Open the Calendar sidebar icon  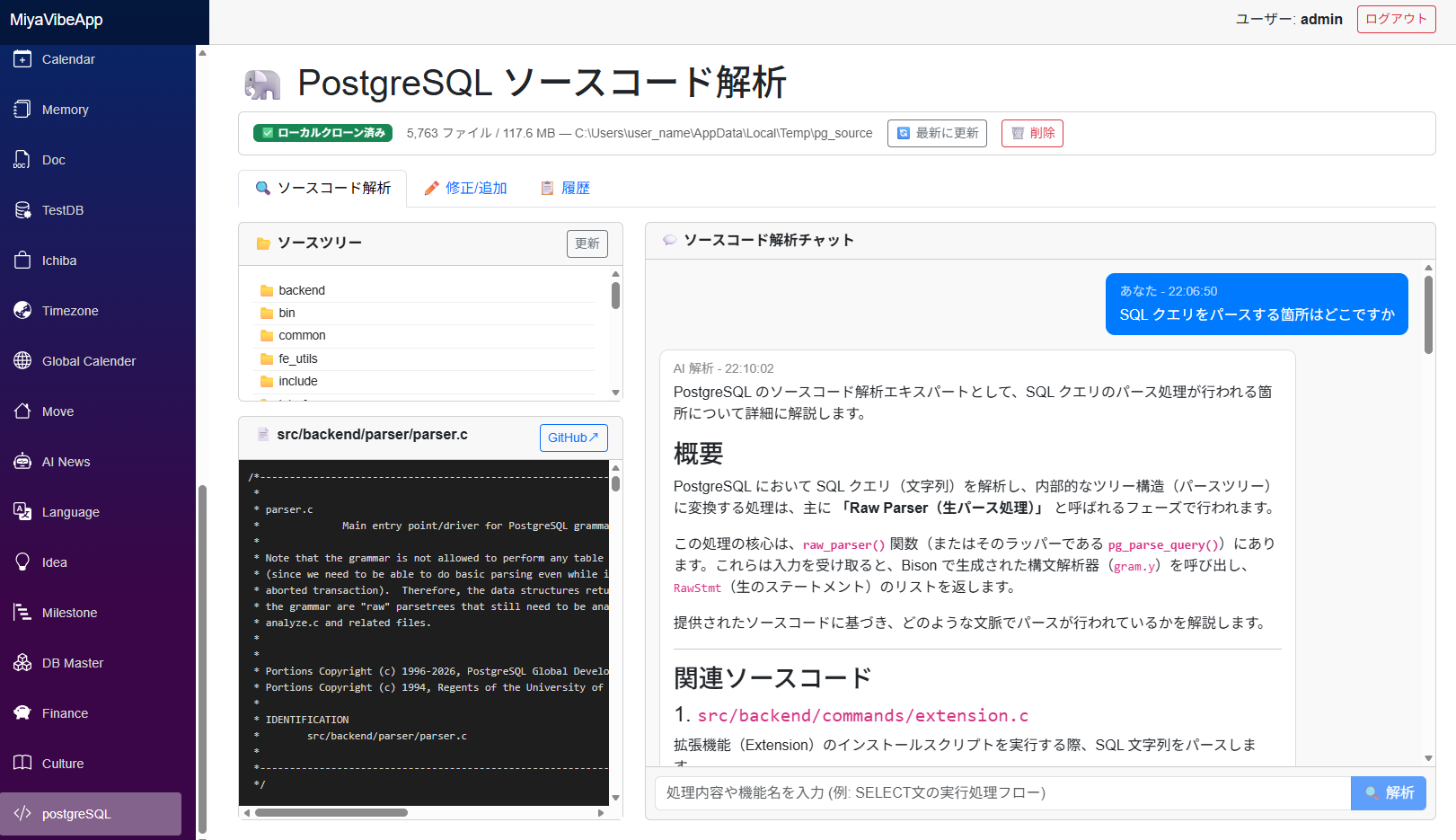(x=22, y=59)
